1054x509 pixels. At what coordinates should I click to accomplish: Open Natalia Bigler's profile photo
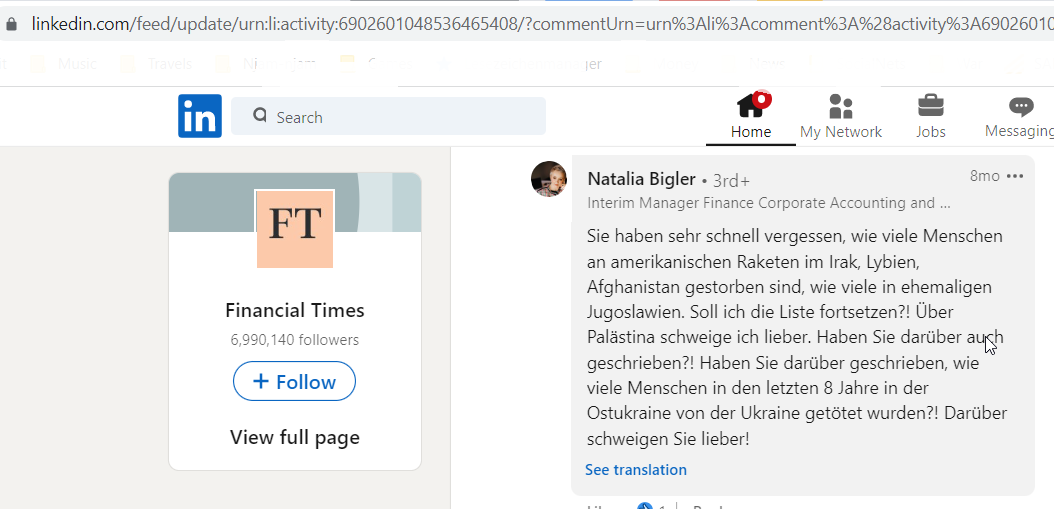coord(549,179)
